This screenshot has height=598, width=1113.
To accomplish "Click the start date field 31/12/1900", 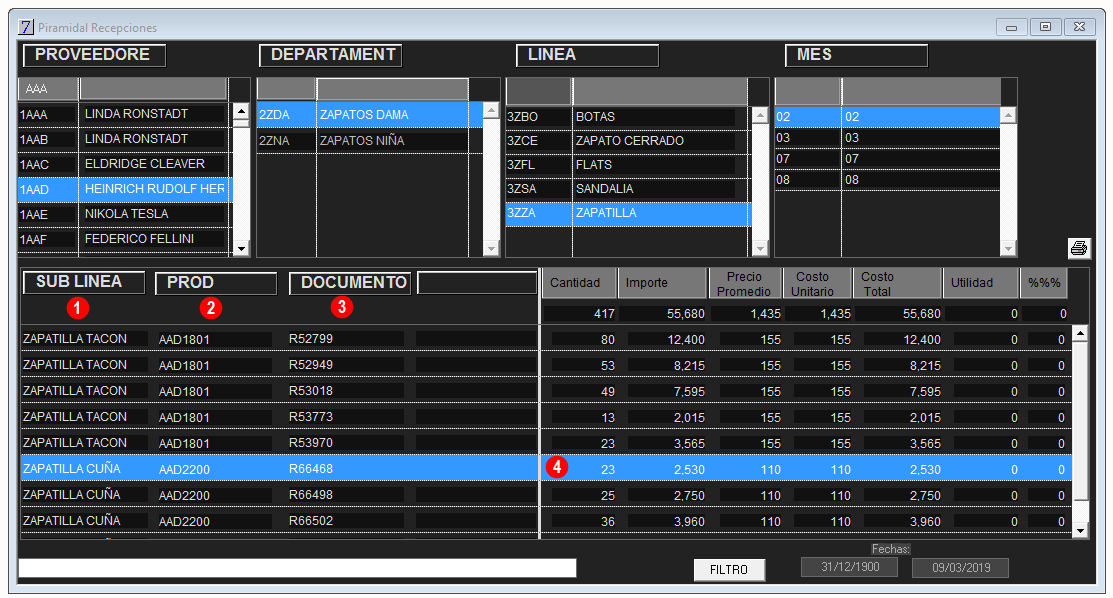I will click(x=850, y=567).
